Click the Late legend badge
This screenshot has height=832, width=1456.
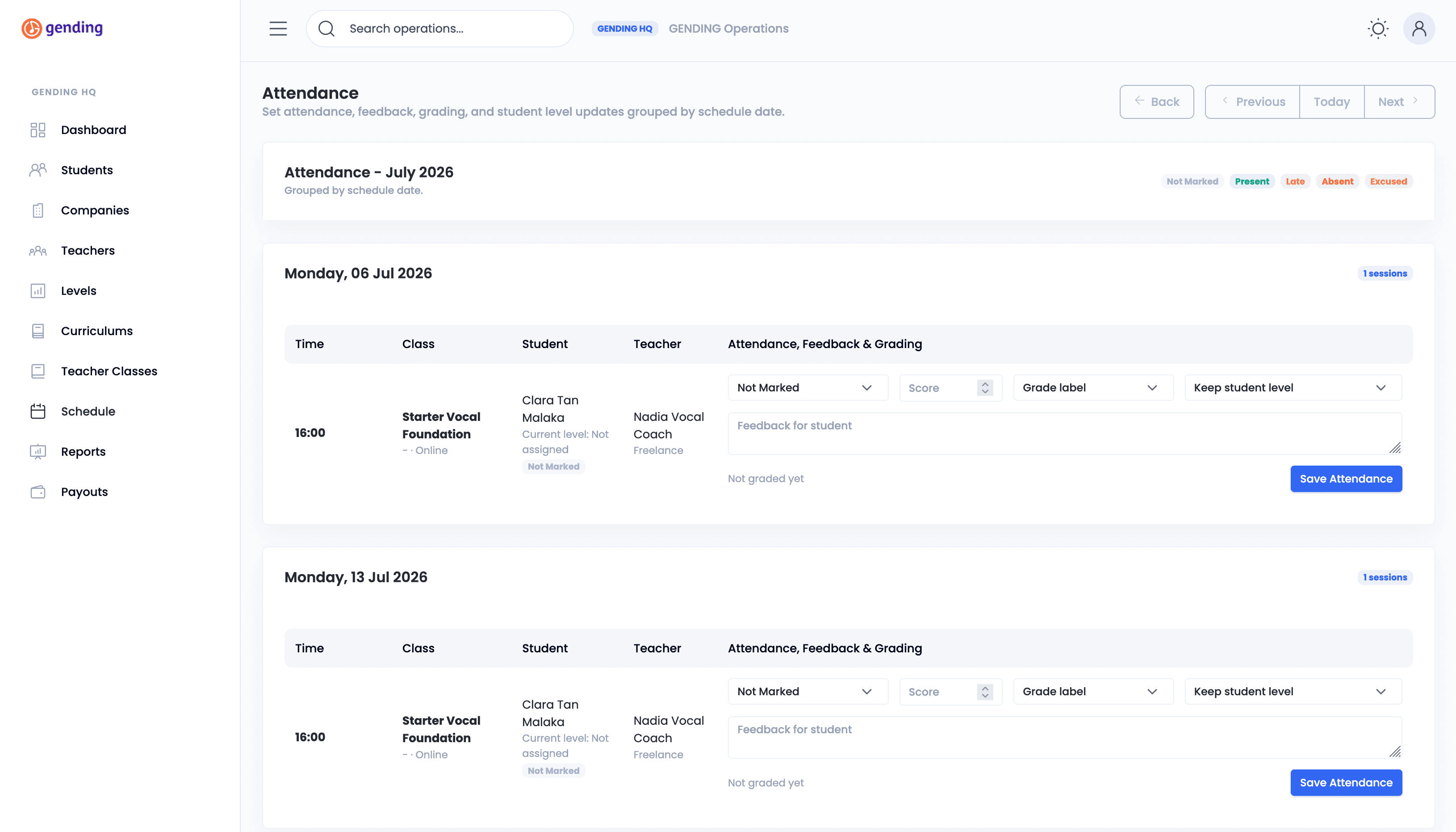click(1295, 181)
